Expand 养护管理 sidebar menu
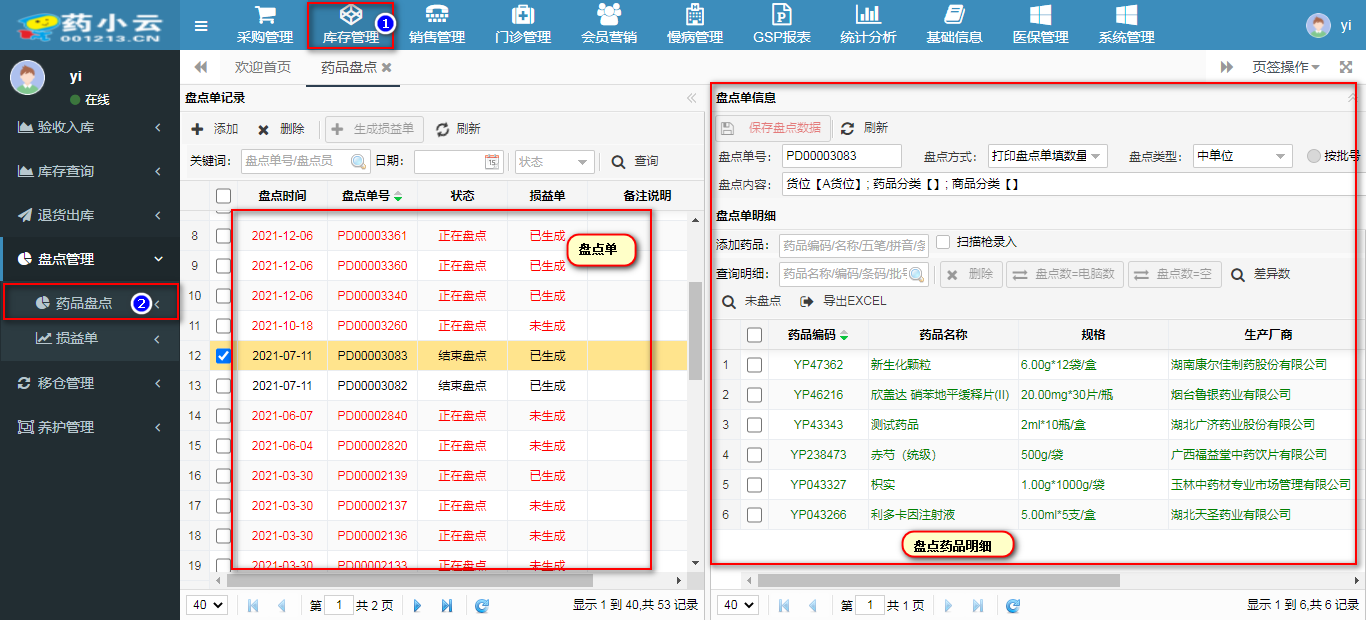Viewport: 1366px width, 620px height. 90,427
